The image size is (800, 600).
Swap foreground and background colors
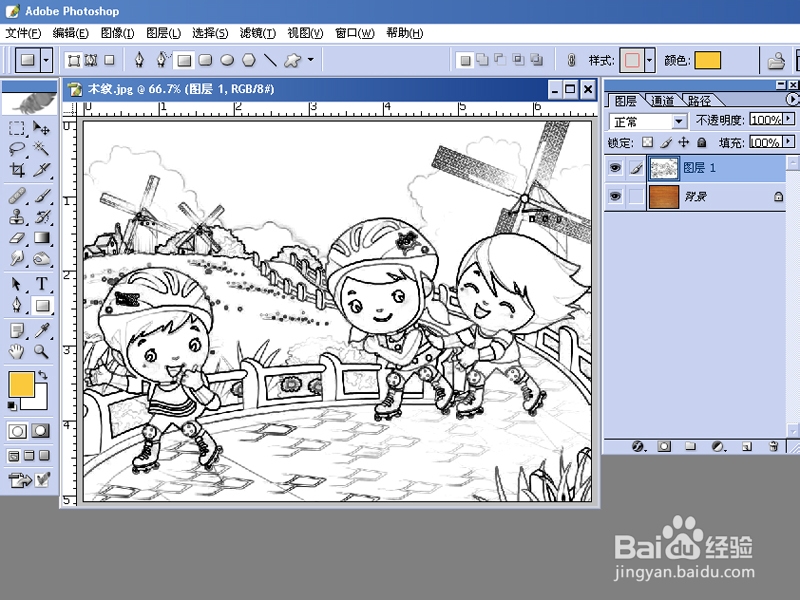42,375
